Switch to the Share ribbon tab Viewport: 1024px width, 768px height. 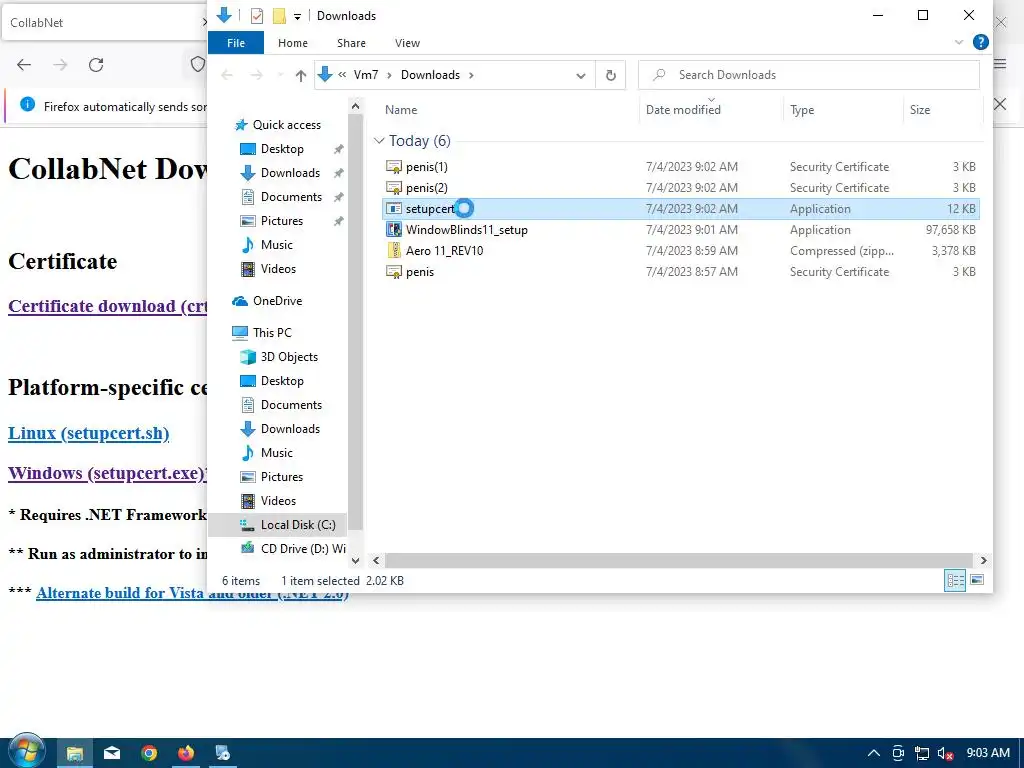point(351,43)
